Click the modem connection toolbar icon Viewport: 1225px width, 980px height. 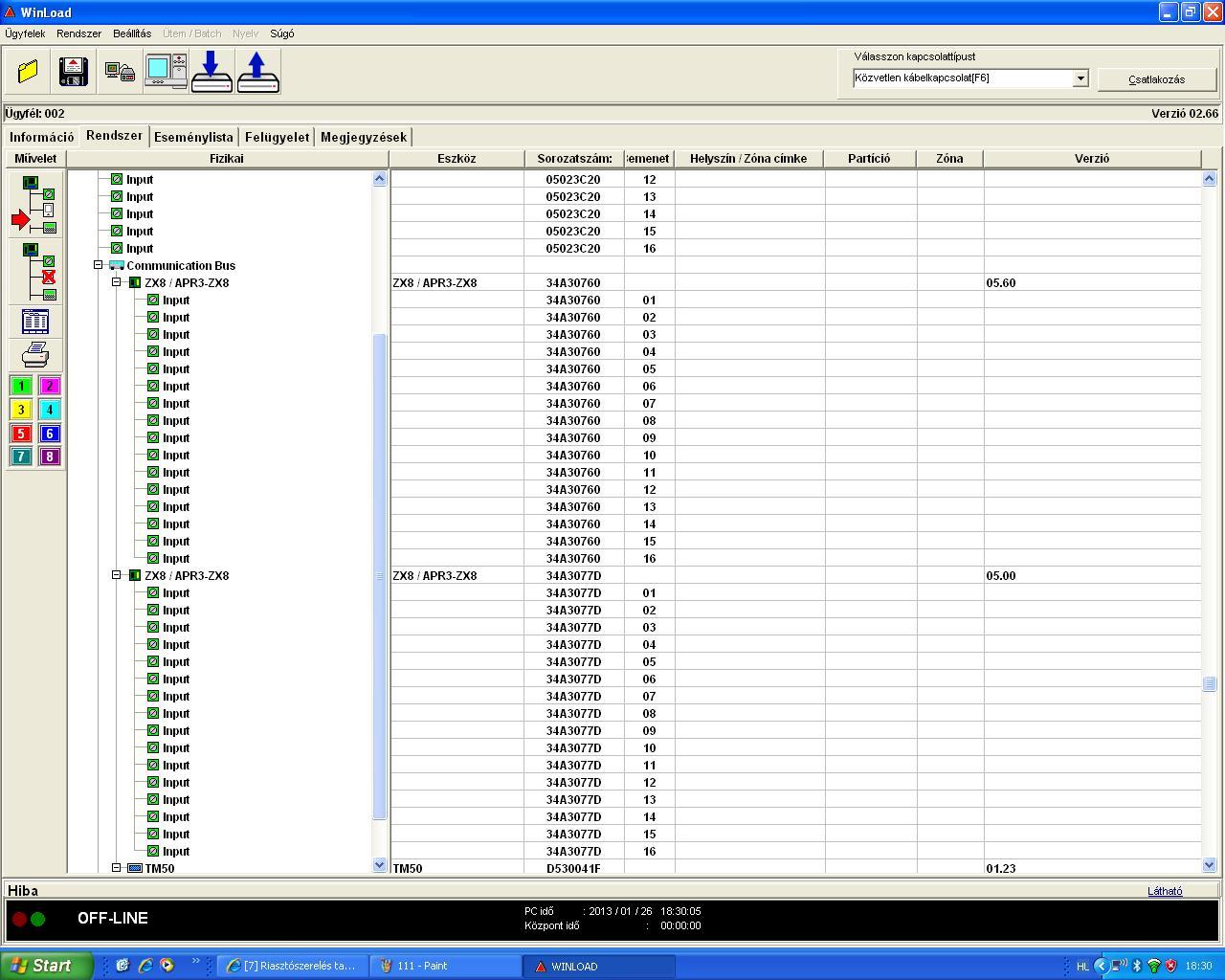(120, 72)
